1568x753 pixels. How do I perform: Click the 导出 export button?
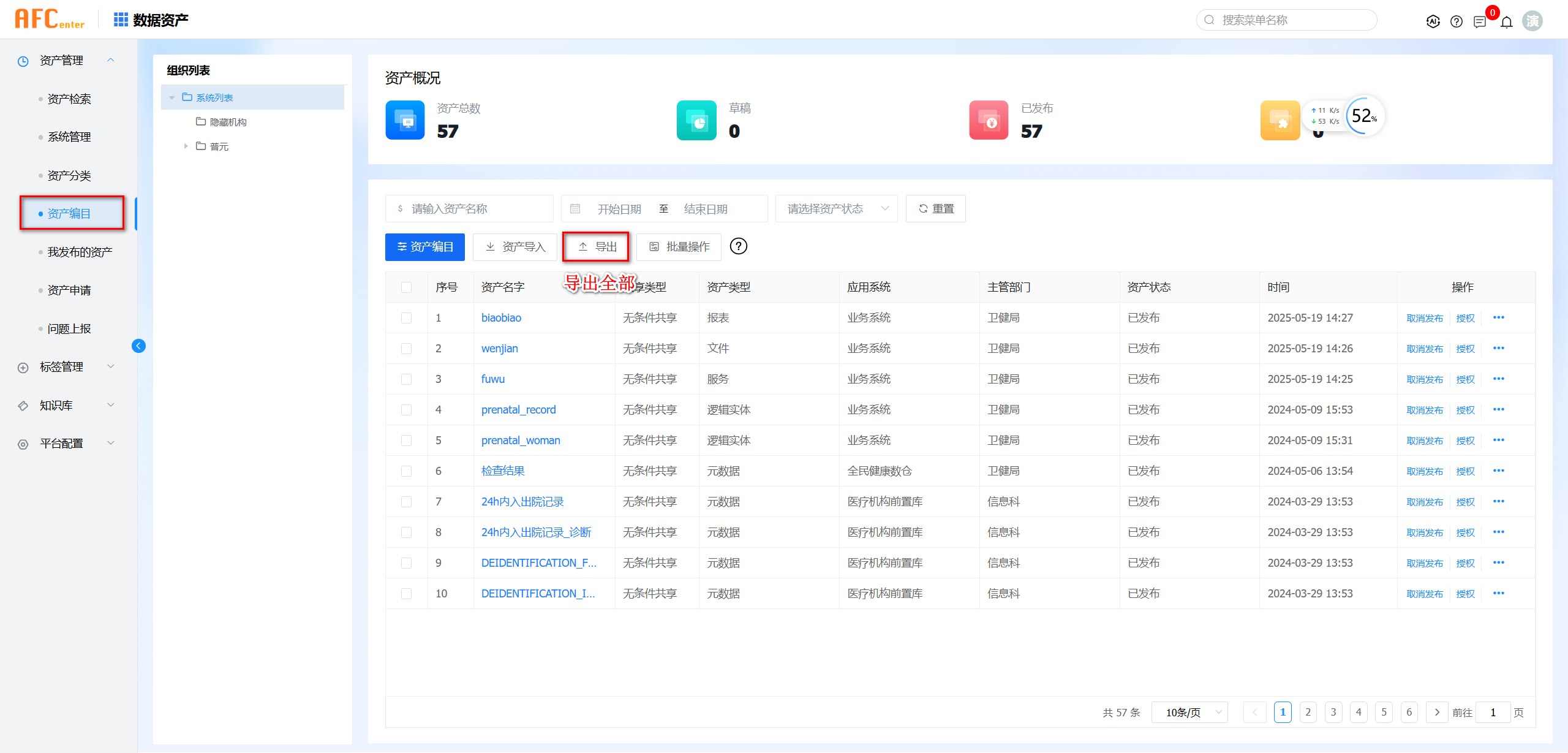click(x=596, y=246)
